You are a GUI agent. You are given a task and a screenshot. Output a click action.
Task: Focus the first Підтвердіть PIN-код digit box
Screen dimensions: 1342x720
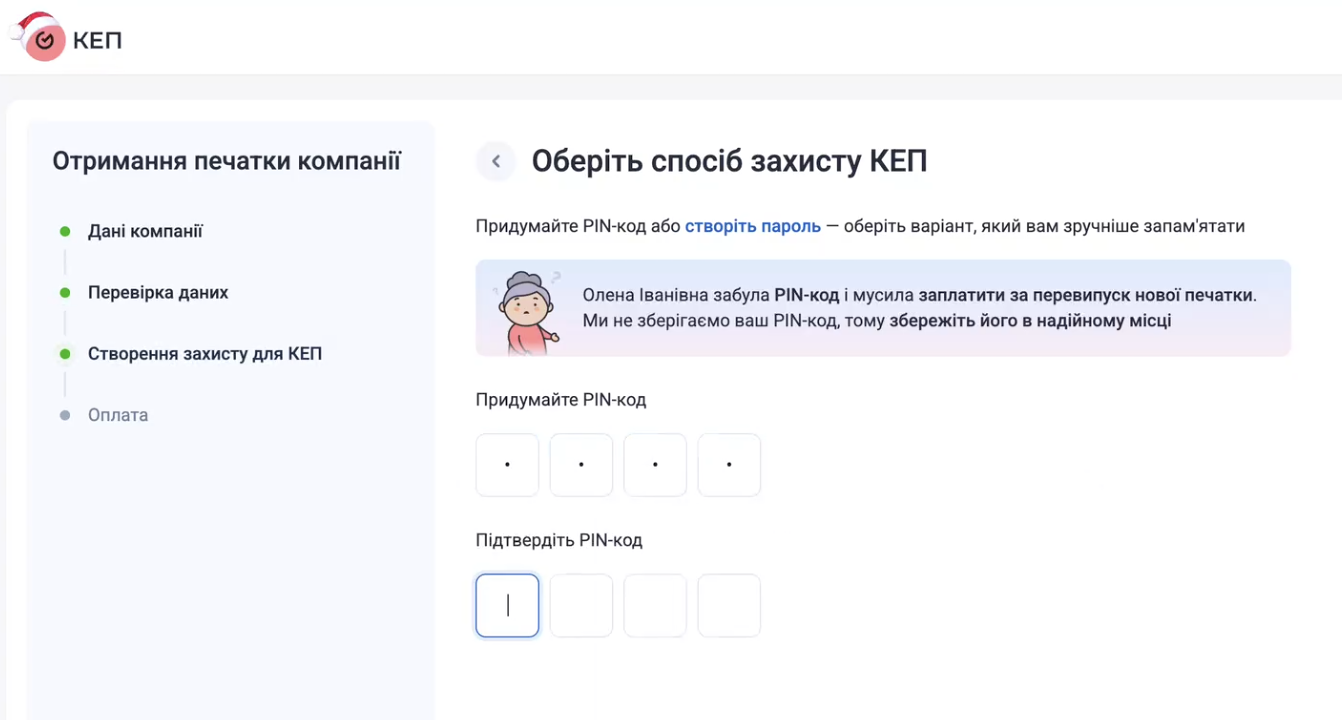pos(507,606)
